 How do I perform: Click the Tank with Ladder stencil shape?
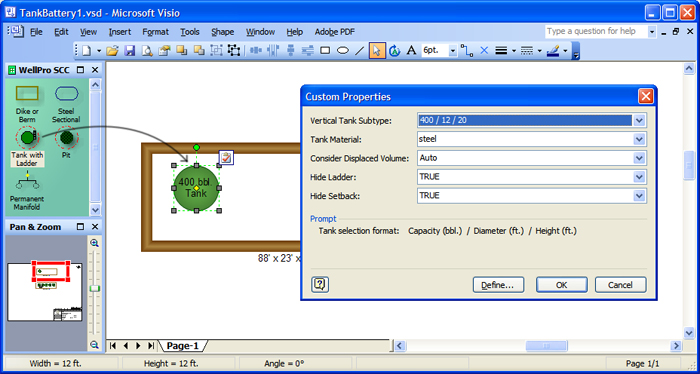click(x=27, y=147)
